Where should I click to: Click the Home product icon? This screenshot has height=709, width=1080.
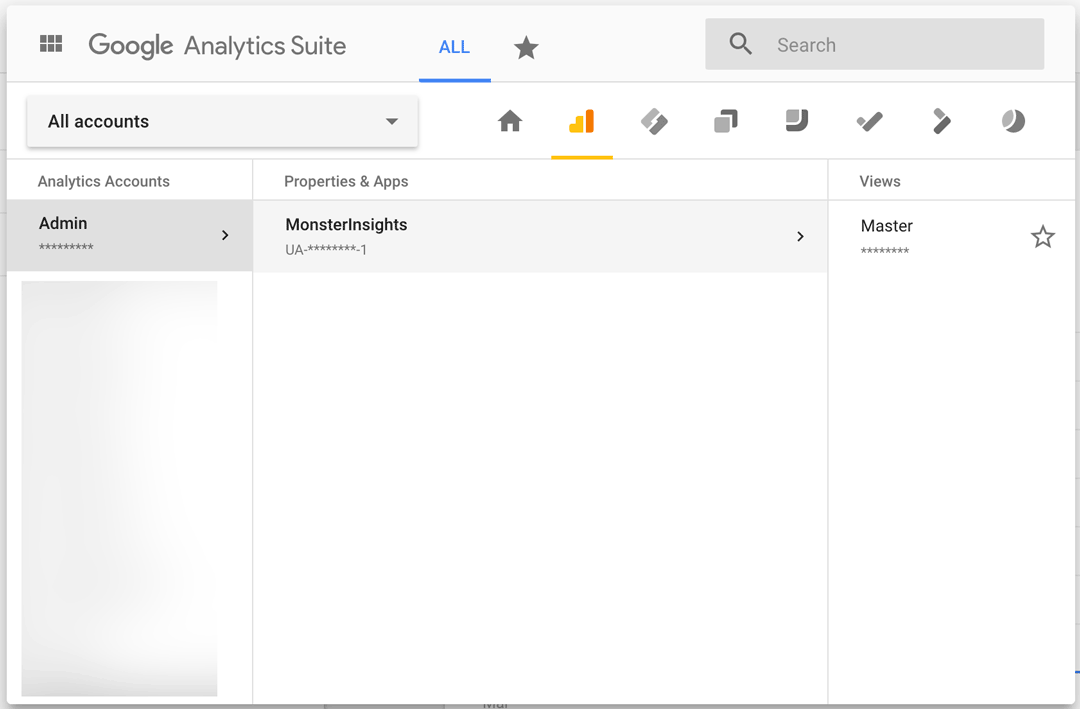[510, 122]
